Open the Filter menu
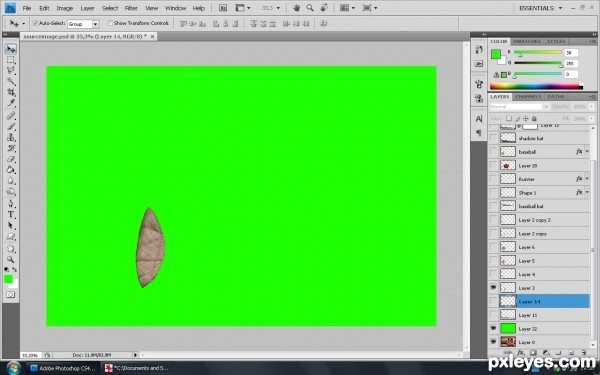 coord(131,8)
